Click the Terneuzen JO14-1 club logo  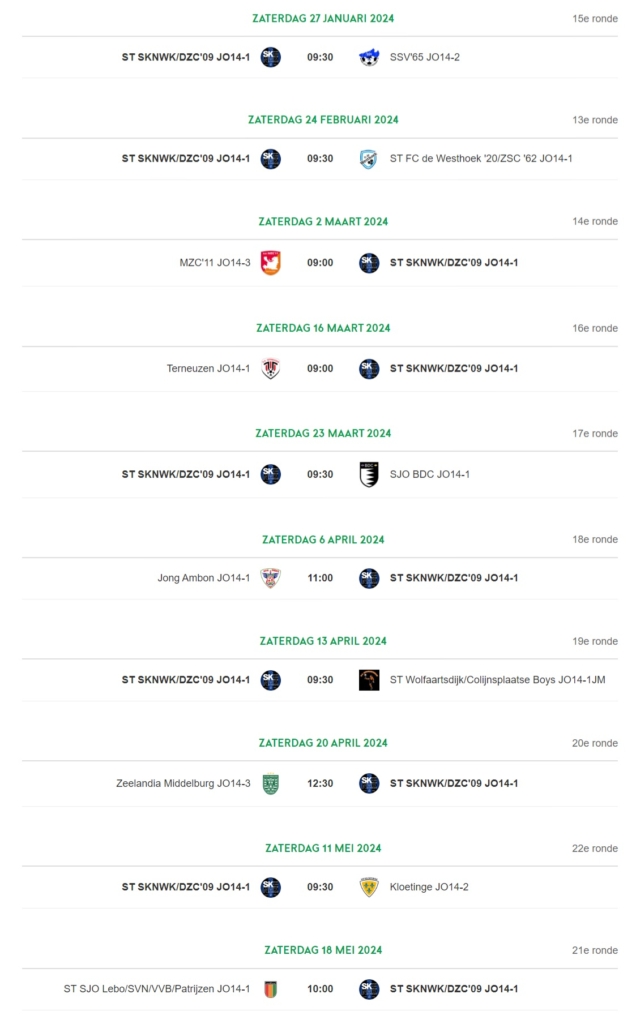pyautogui.click(x=270, y=369)
